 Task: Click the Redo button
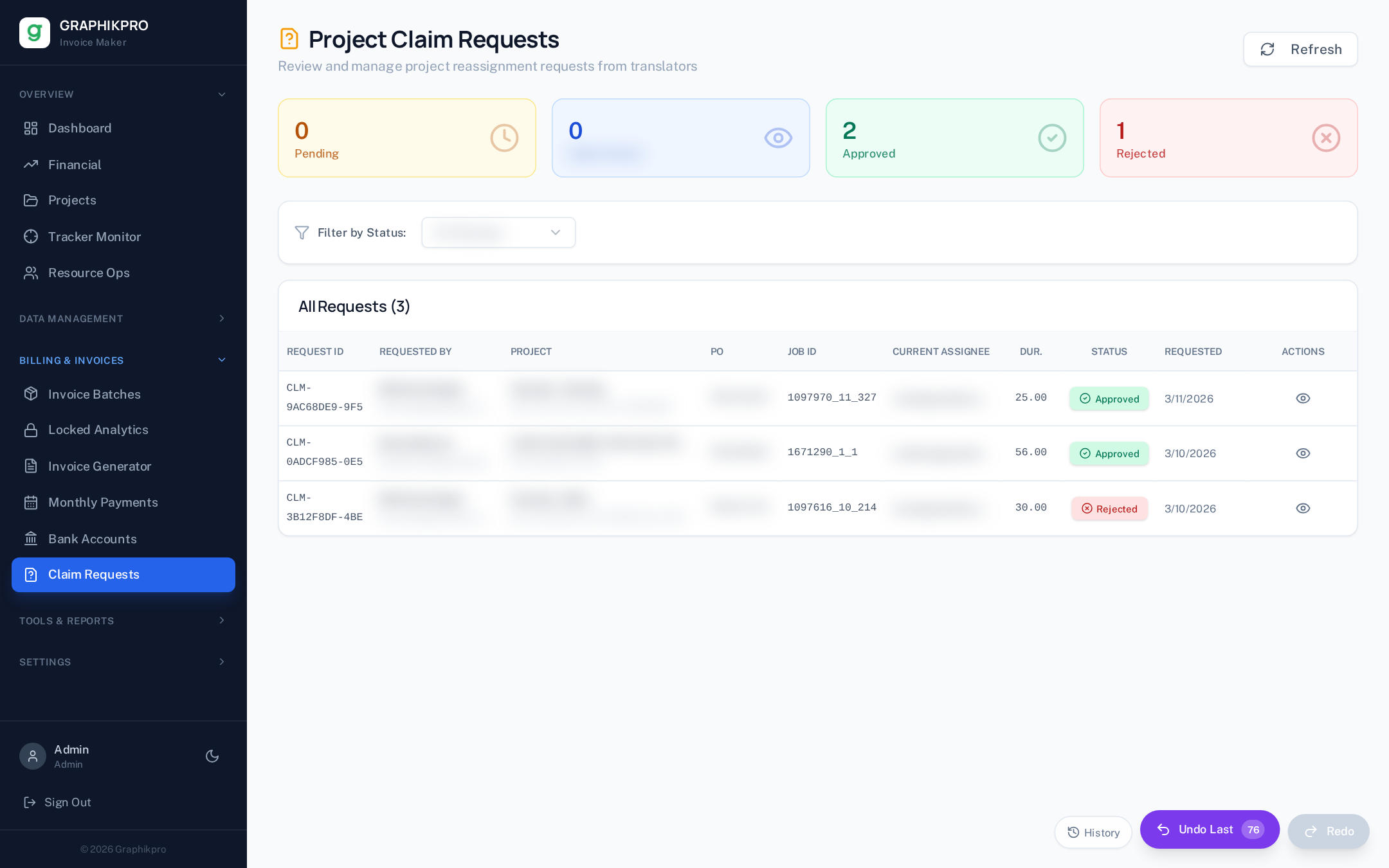(1329, 831)
